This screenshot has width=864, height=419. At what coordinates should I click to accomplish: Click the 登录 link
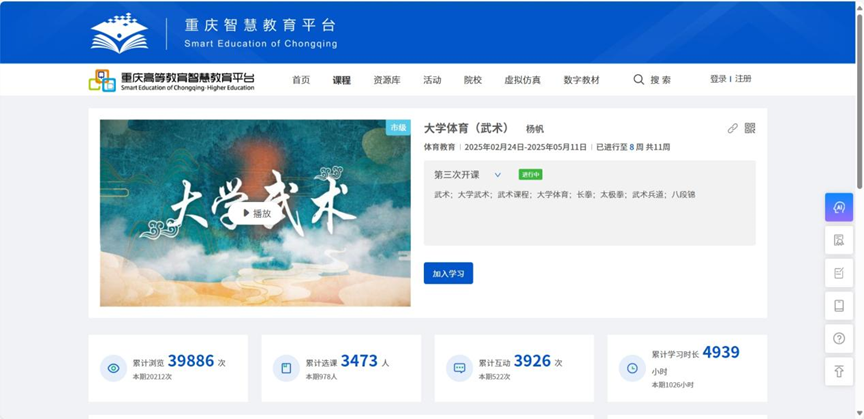pos(718,79)
